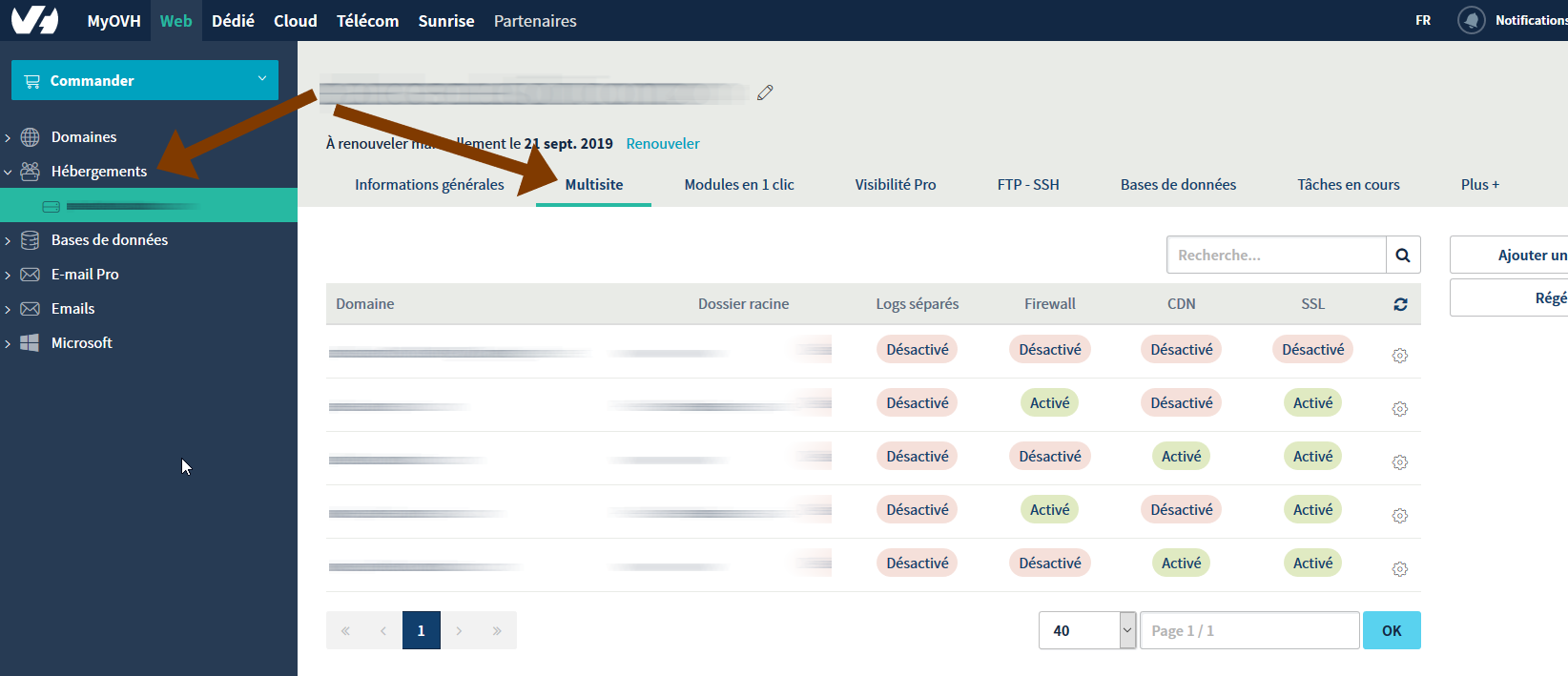Go to first page of results

pos(345,630)
